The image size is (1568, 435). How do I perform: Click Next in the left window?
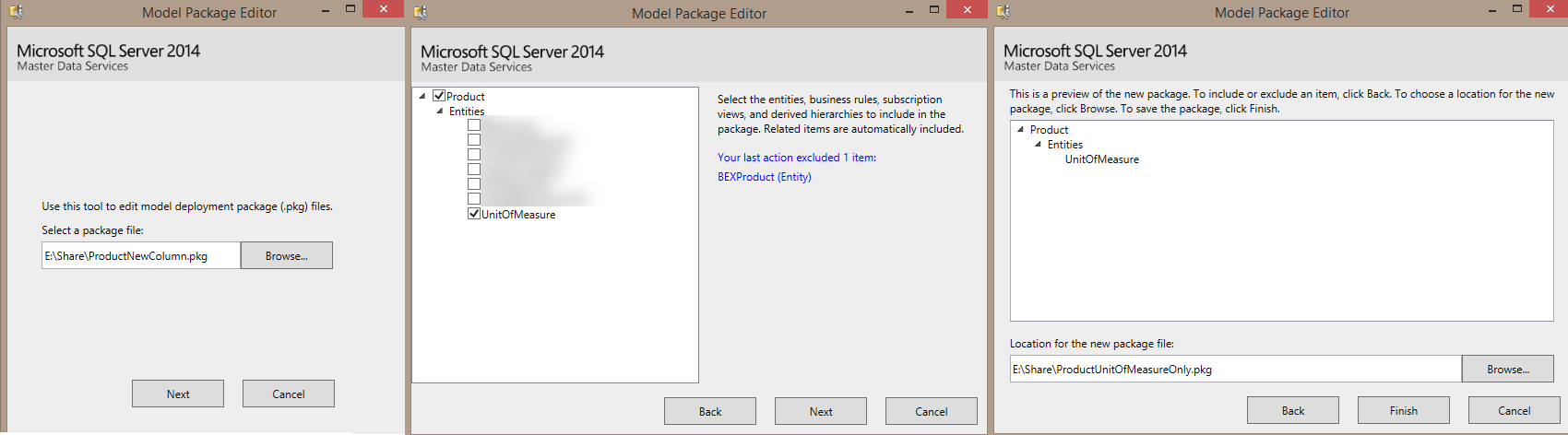pyautogui.click(x=178, y=394)
